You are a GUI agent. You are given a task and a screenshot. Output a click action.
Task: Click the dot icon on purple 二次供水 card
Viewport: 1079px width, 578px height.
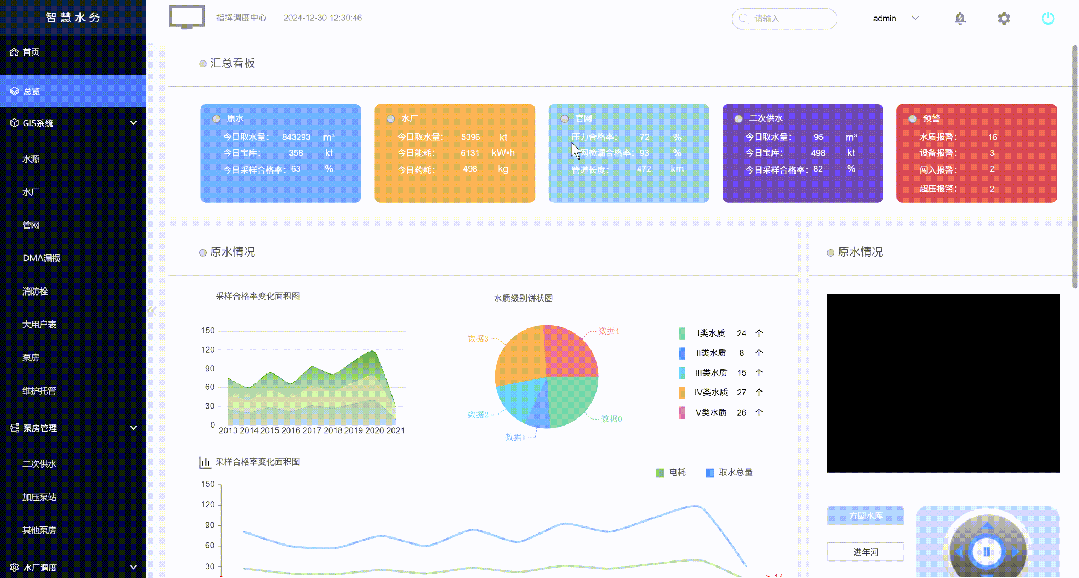point(738,118)
